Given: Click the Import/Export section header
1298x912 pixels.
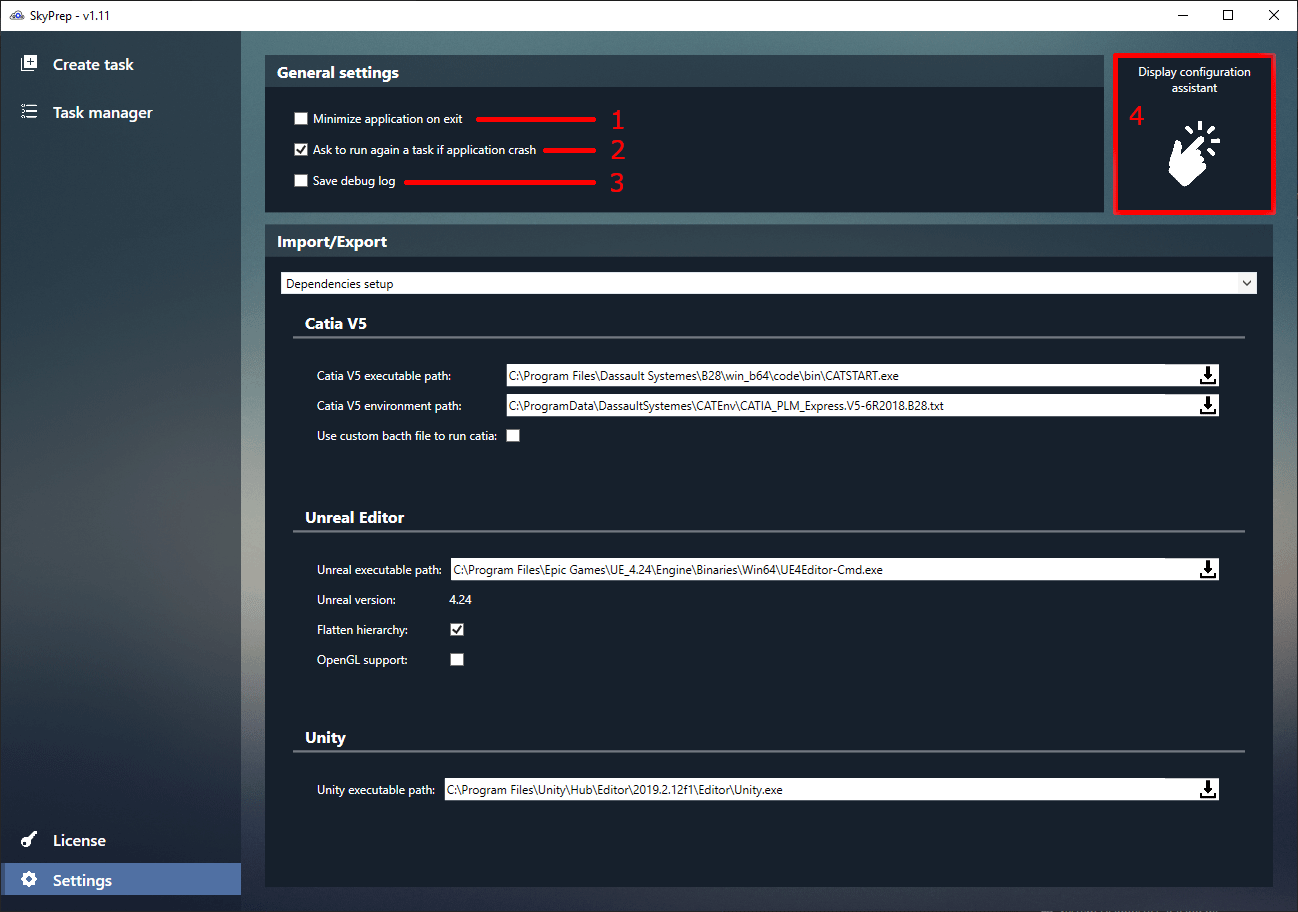Looking at the screenshot, I should point(332,241).
